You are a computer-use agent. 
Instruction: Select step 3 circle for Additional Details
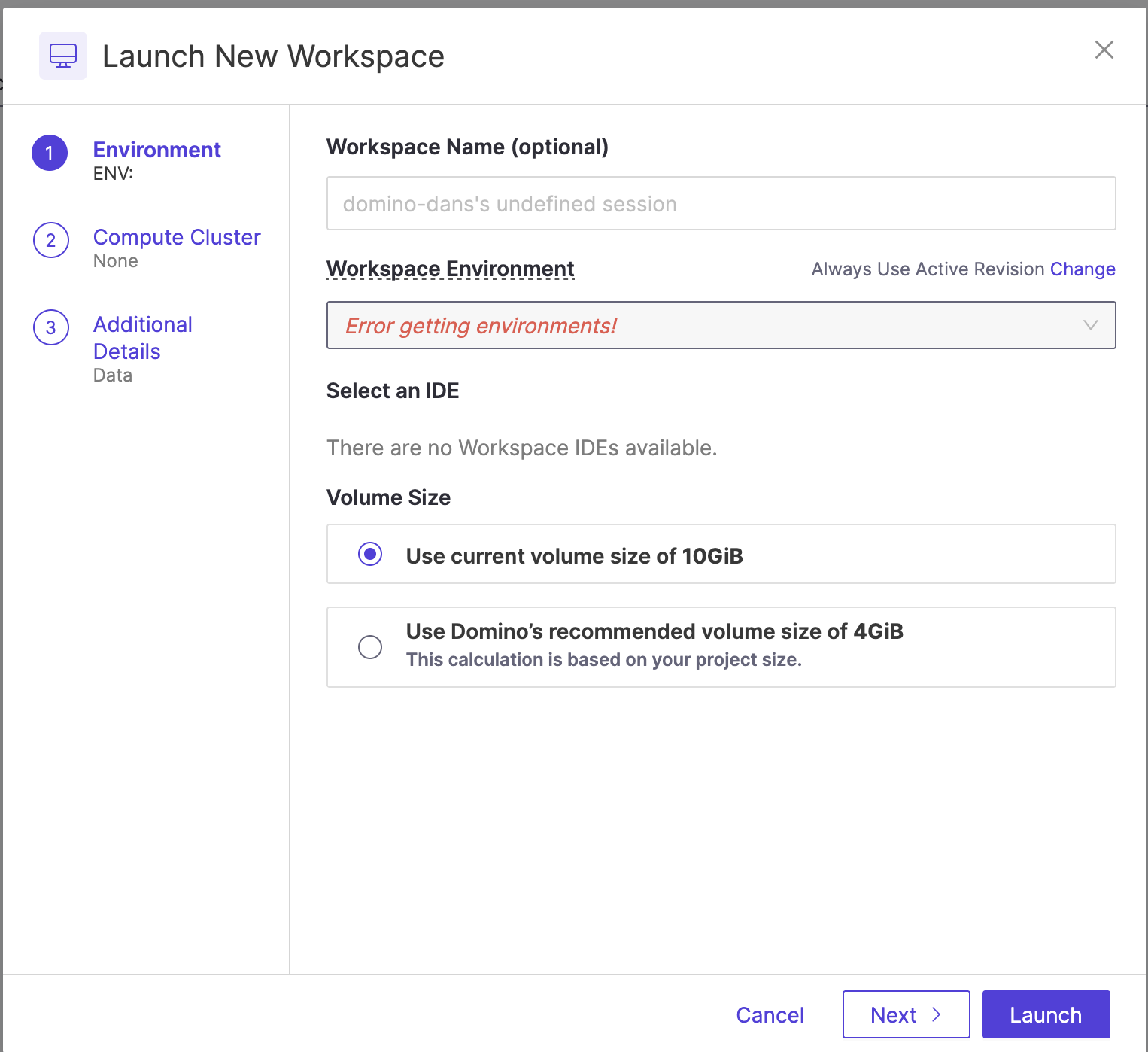point(51,327)
